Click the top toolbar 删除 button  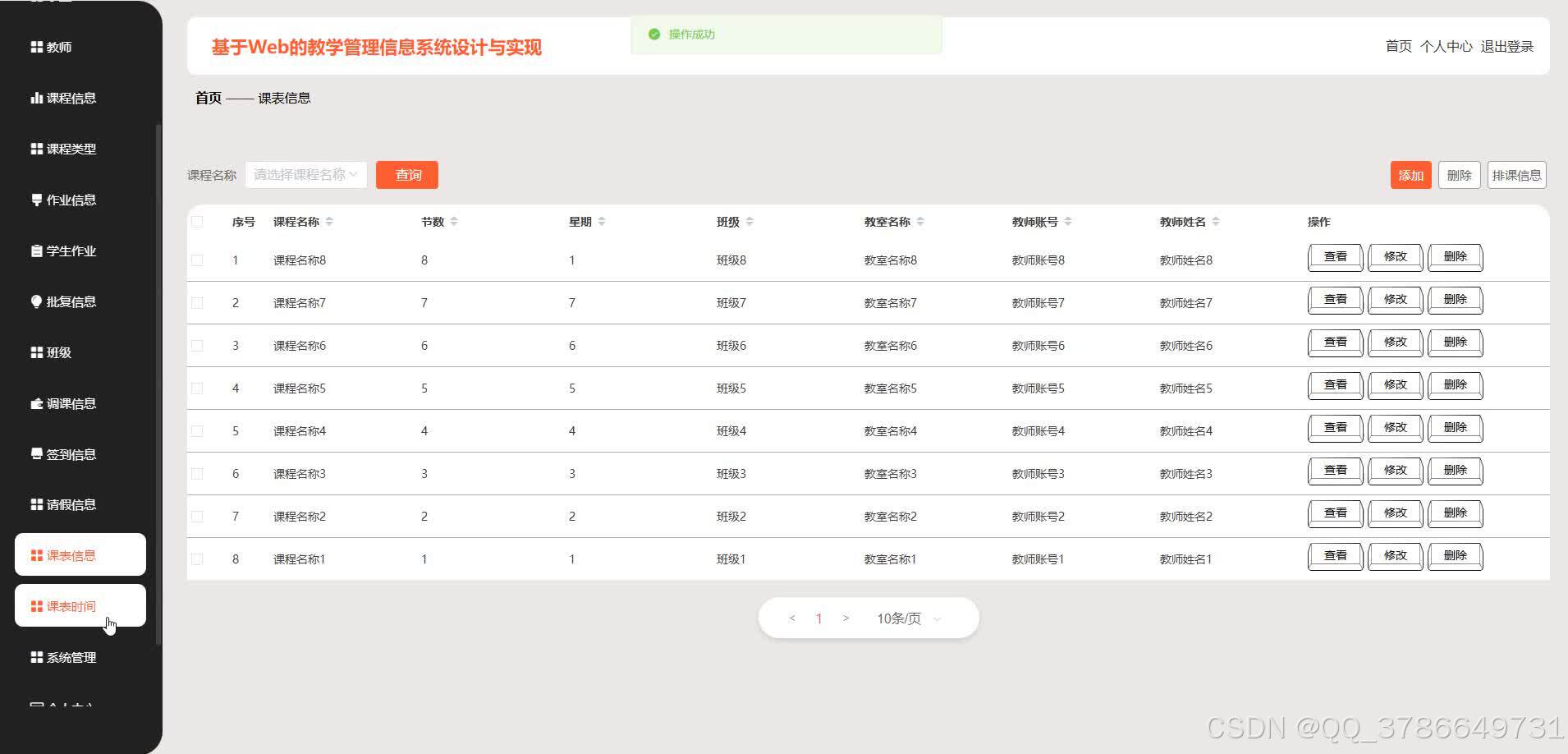click(x=1459, y=175)
